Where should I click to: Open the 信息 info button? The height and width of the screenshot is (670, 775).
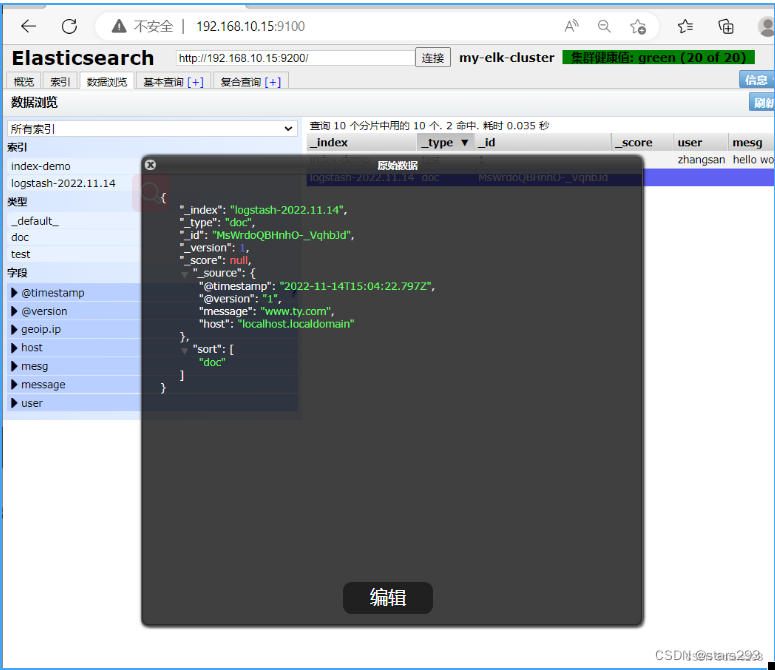[x=757, y=80]
